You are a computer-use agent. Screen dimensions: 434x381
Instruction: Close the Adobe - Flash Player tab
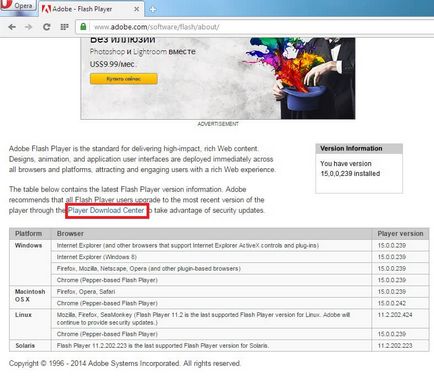click(x=136, y=9)
